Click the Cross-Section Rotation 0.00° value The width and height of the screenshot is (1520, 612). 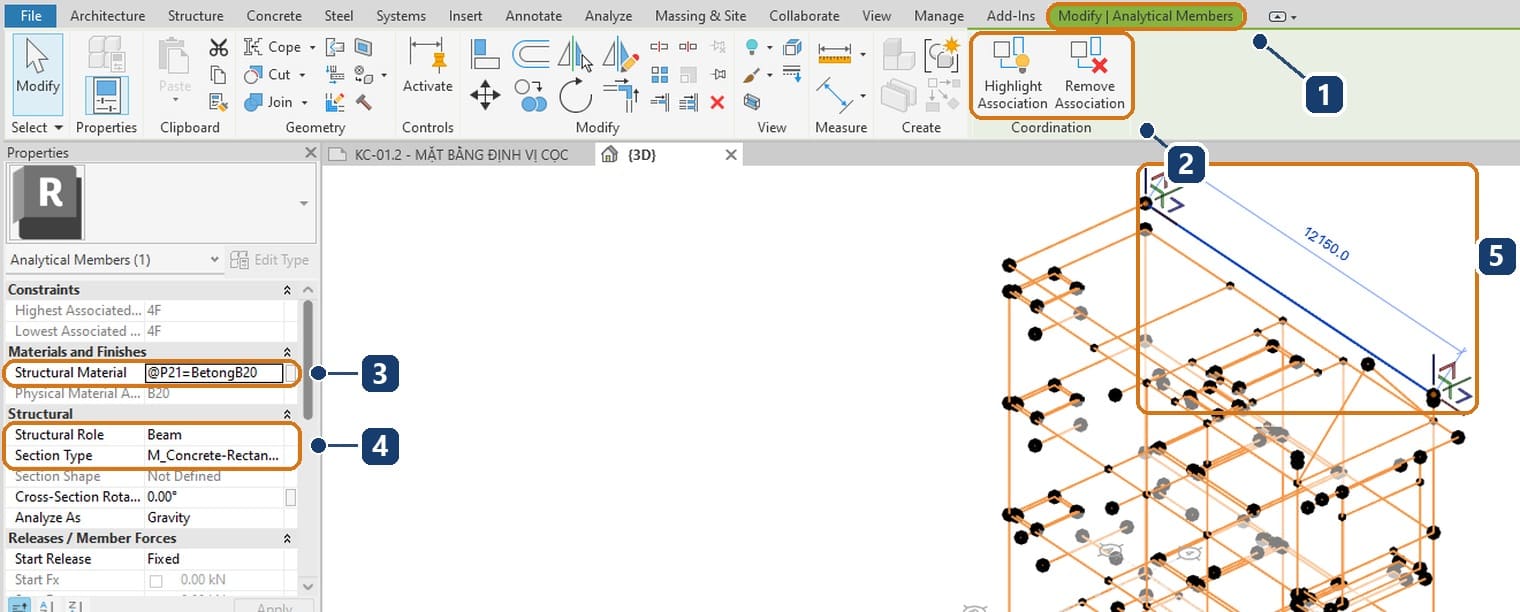coord(214,497)
